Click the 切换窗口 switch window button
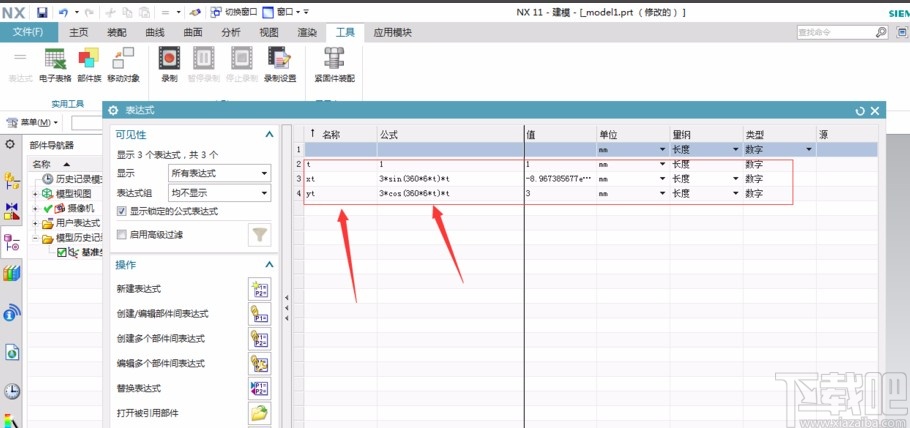This screenshot has height=428, width=910. [234, 12]
